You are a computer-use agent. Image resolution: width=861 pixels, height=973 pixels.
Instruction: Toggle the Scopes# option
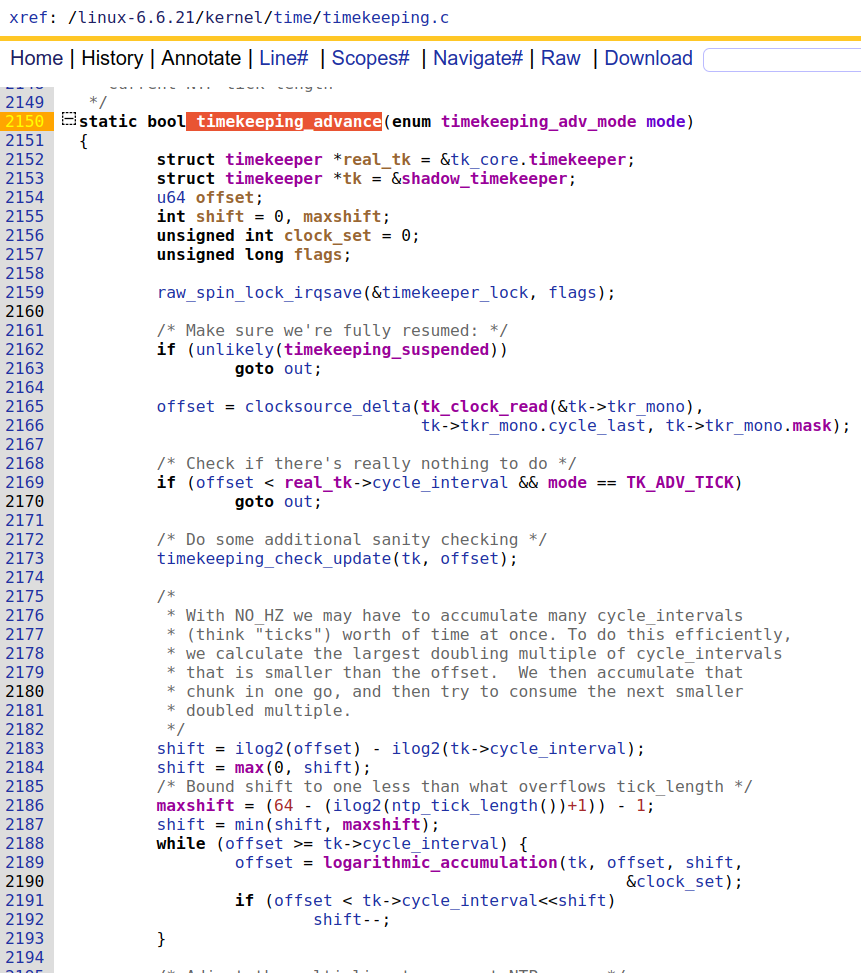point(370,58)
